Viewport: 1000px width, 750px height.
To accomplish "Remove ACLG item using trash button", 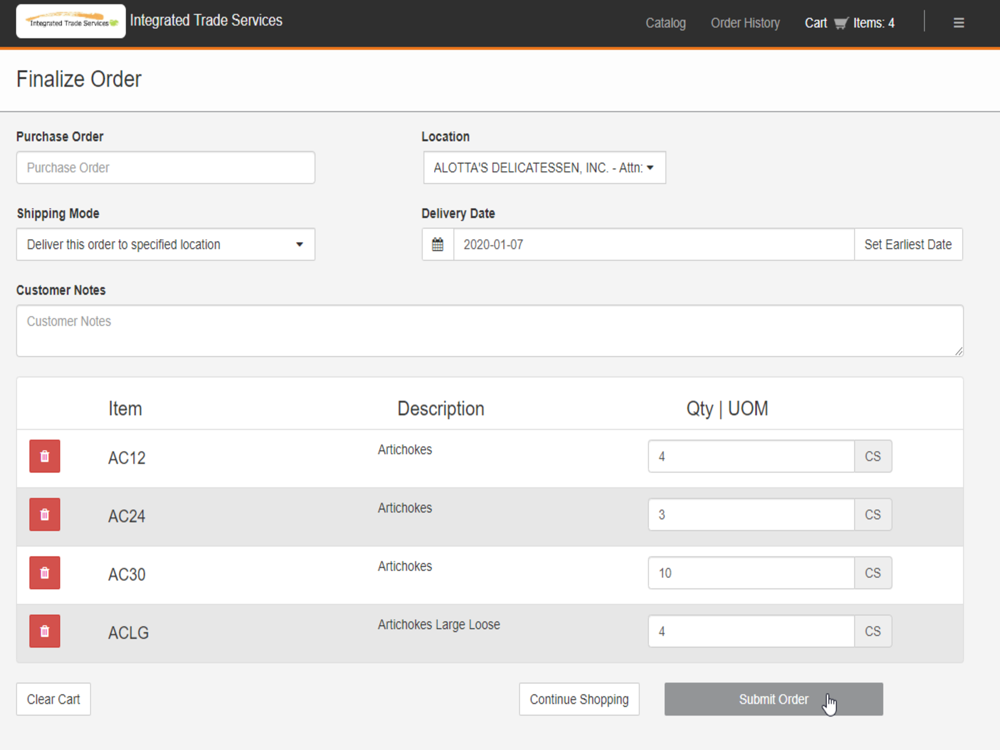I will coord(45,631).
